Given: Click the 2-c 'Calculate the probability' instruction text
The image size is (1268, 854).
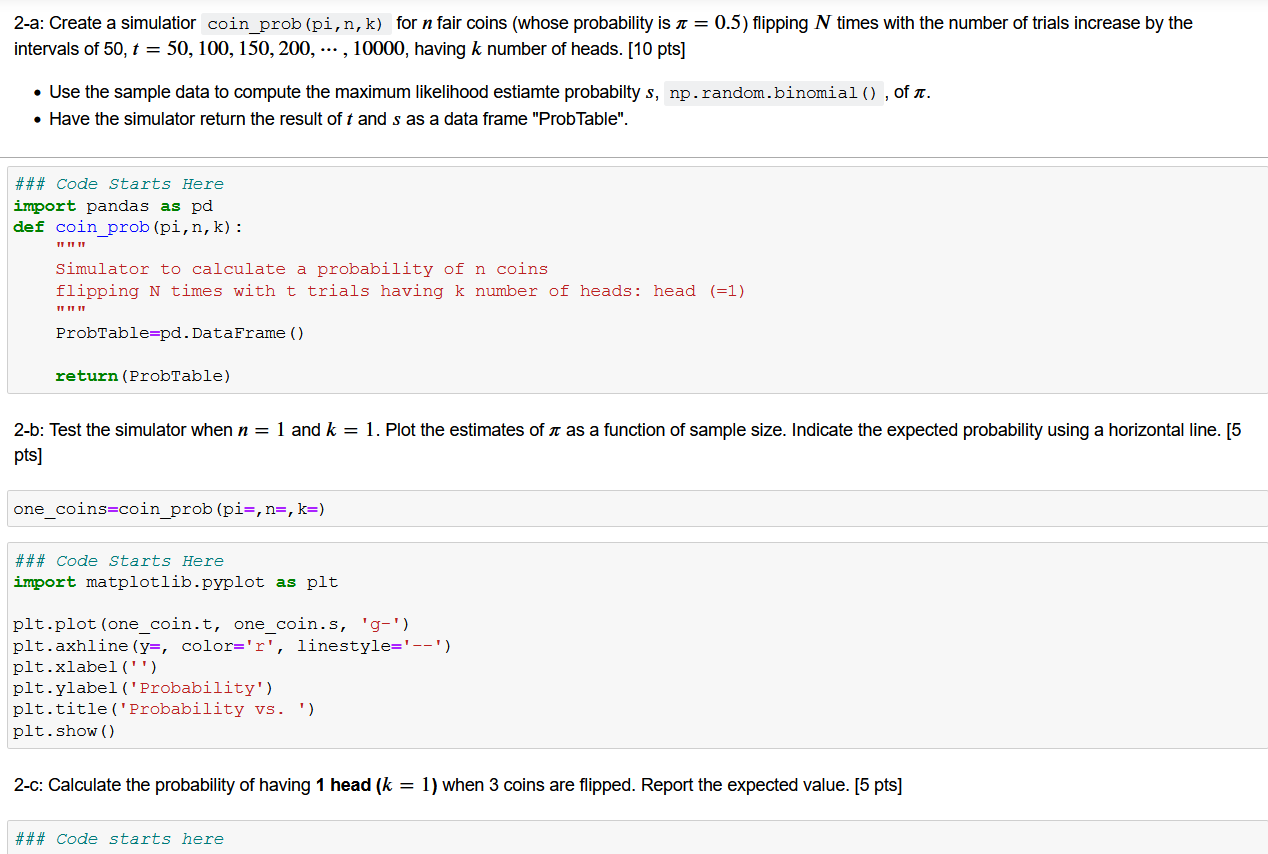Looking at the screenshot, I should (458, 785).
